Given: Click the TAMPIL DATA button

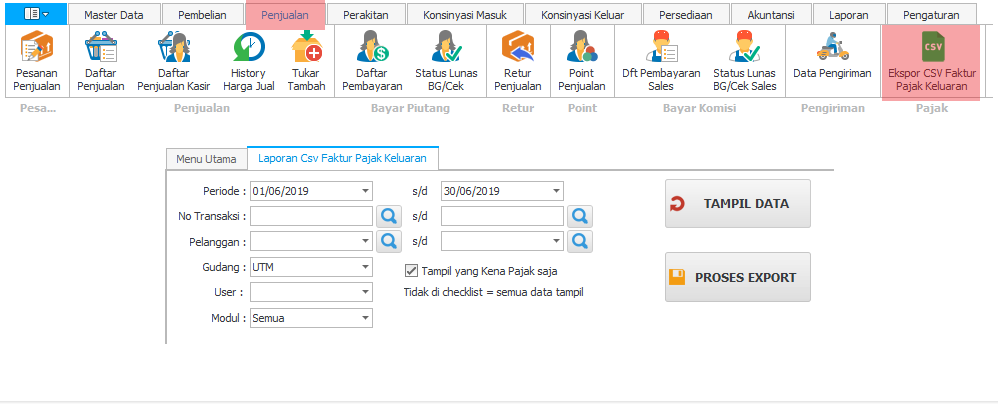Looking at the screenshot, I should tap(737, 204).
